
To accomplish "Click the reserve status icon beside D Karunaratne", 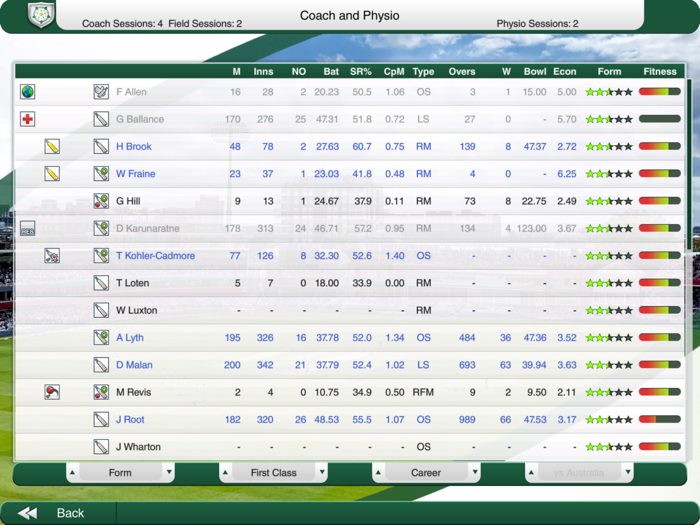I will [x=28, y=228].
